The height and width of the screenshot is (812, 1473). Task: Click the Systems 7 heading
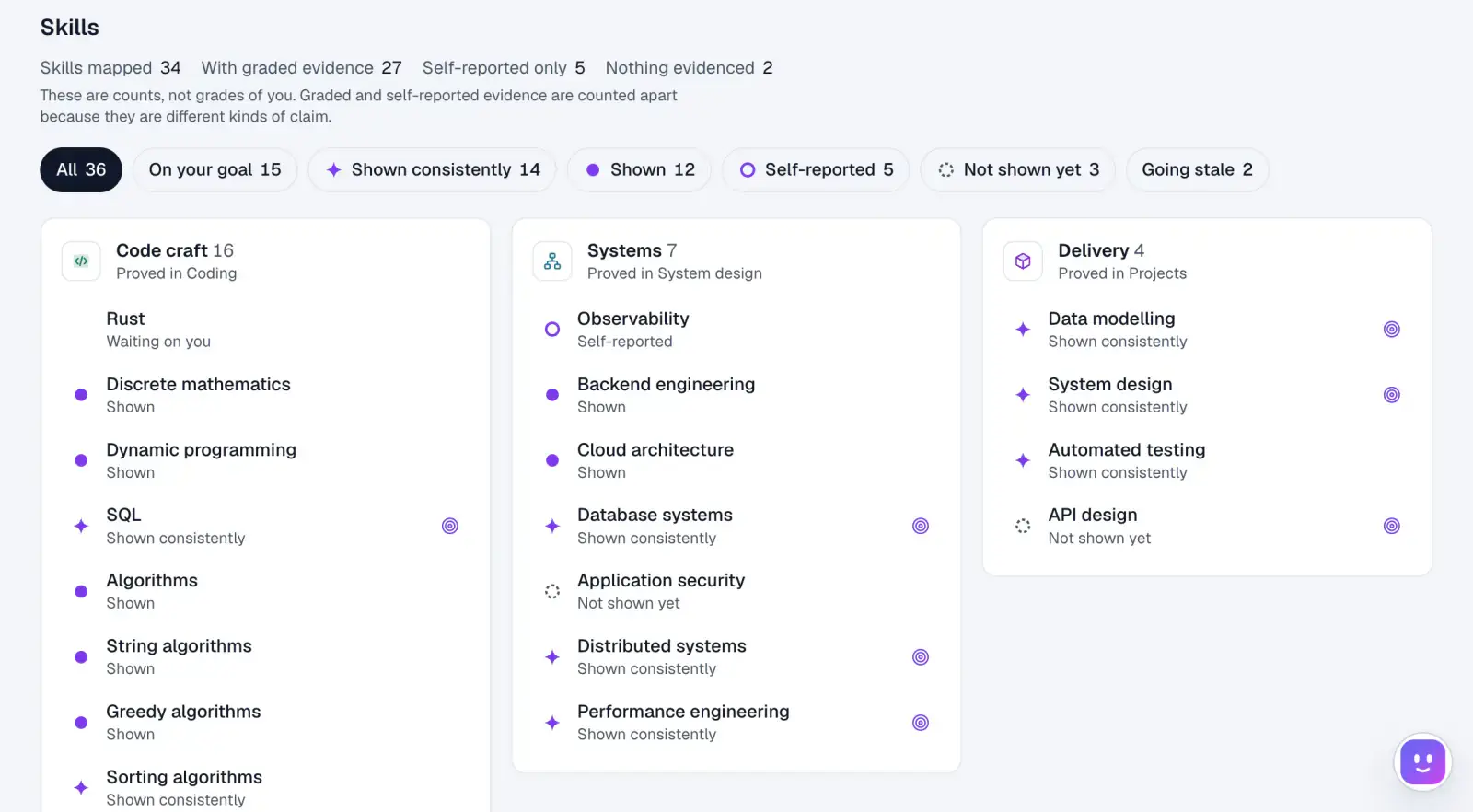pyautogui.click(x=632, y=250)
